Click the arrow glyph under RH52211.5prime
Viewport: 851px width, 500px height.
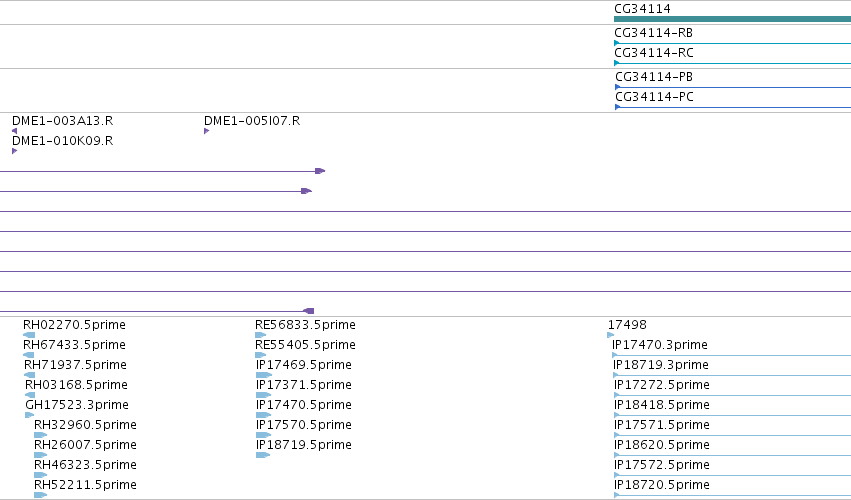[x=41, y=495]
